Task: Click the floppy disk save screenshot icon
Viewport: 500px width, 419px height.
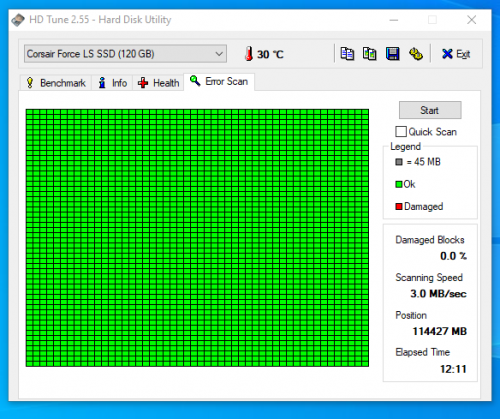Action: (393, 54)
